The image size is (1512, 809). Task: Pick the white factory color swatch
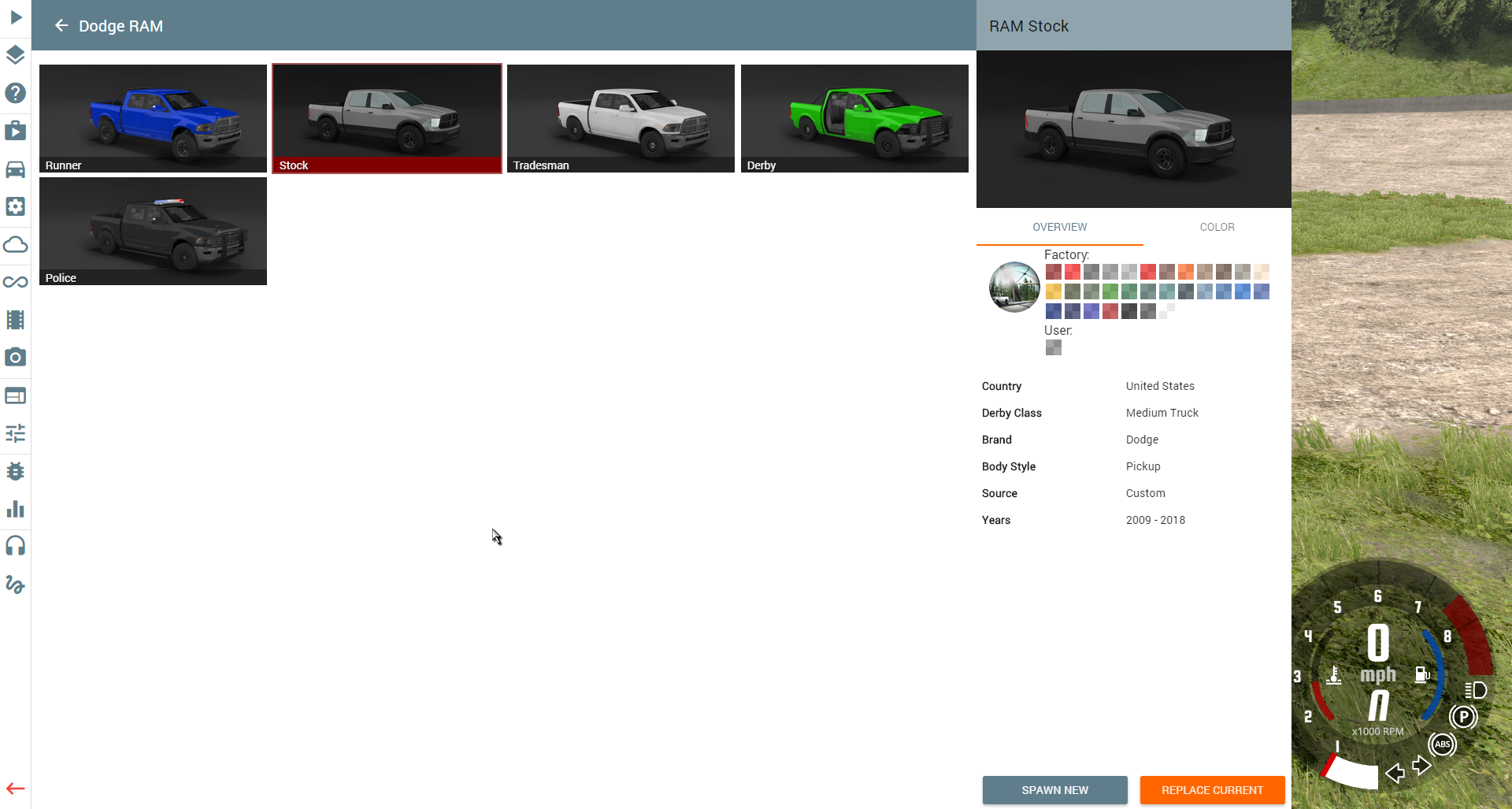point(1167,311)
